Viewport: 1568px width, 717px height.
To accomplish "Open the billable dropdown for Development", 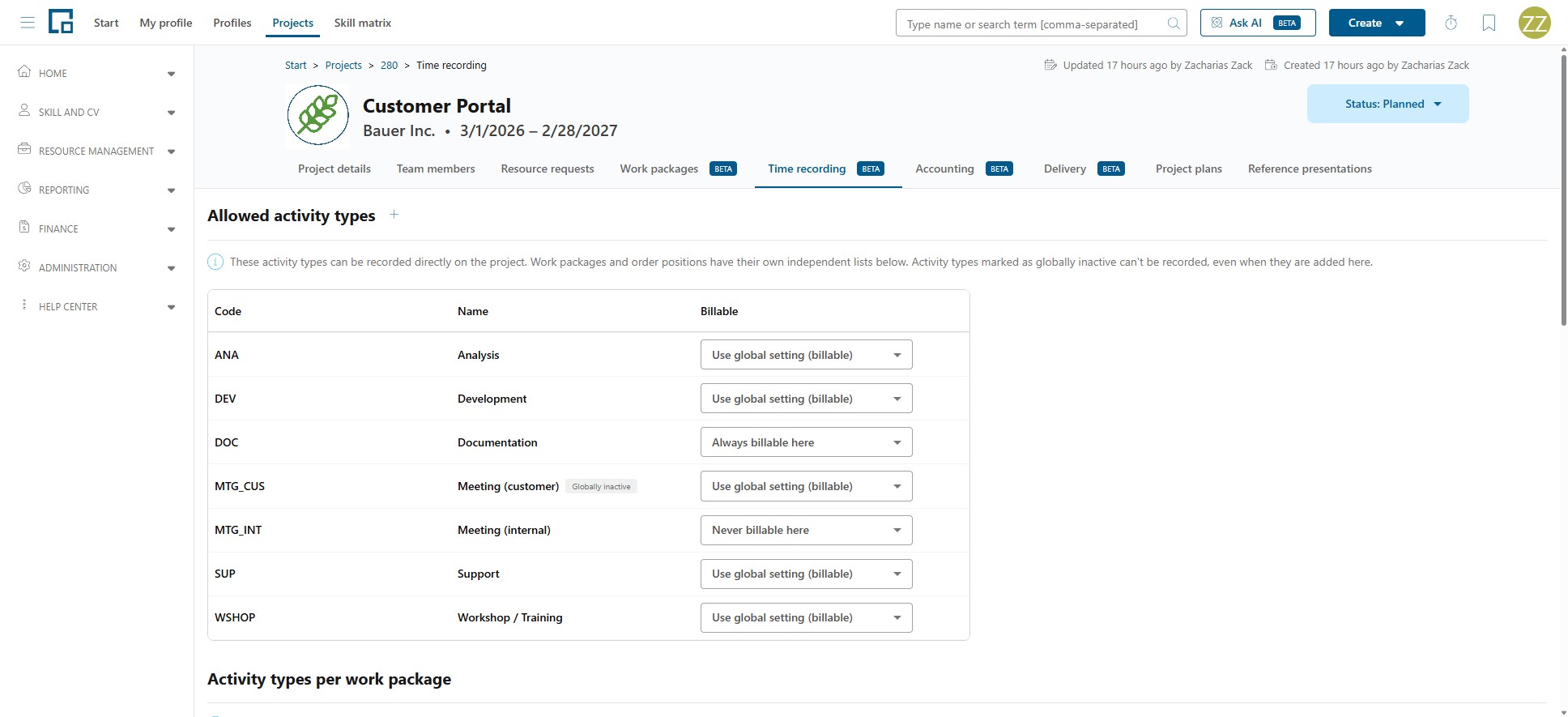I will (x=806, y=399).
